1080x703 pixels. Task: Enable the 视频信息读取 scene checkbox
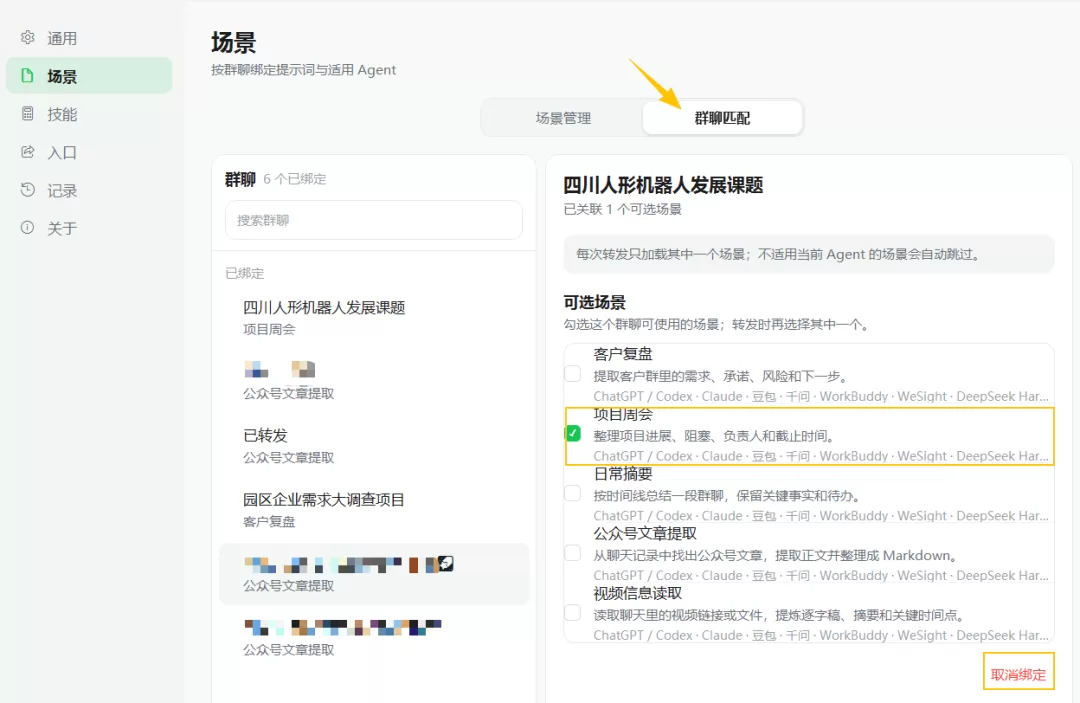572,613
